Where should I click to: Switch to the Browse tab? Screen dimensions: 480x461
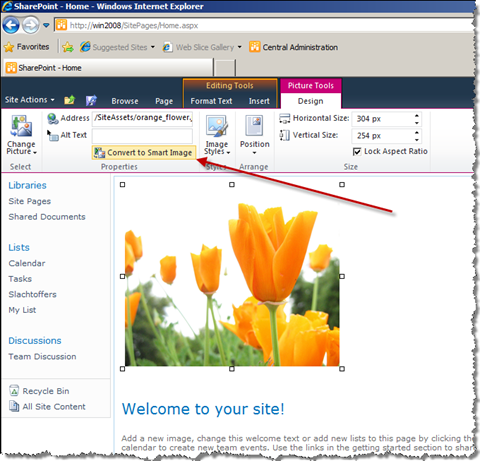125,101
